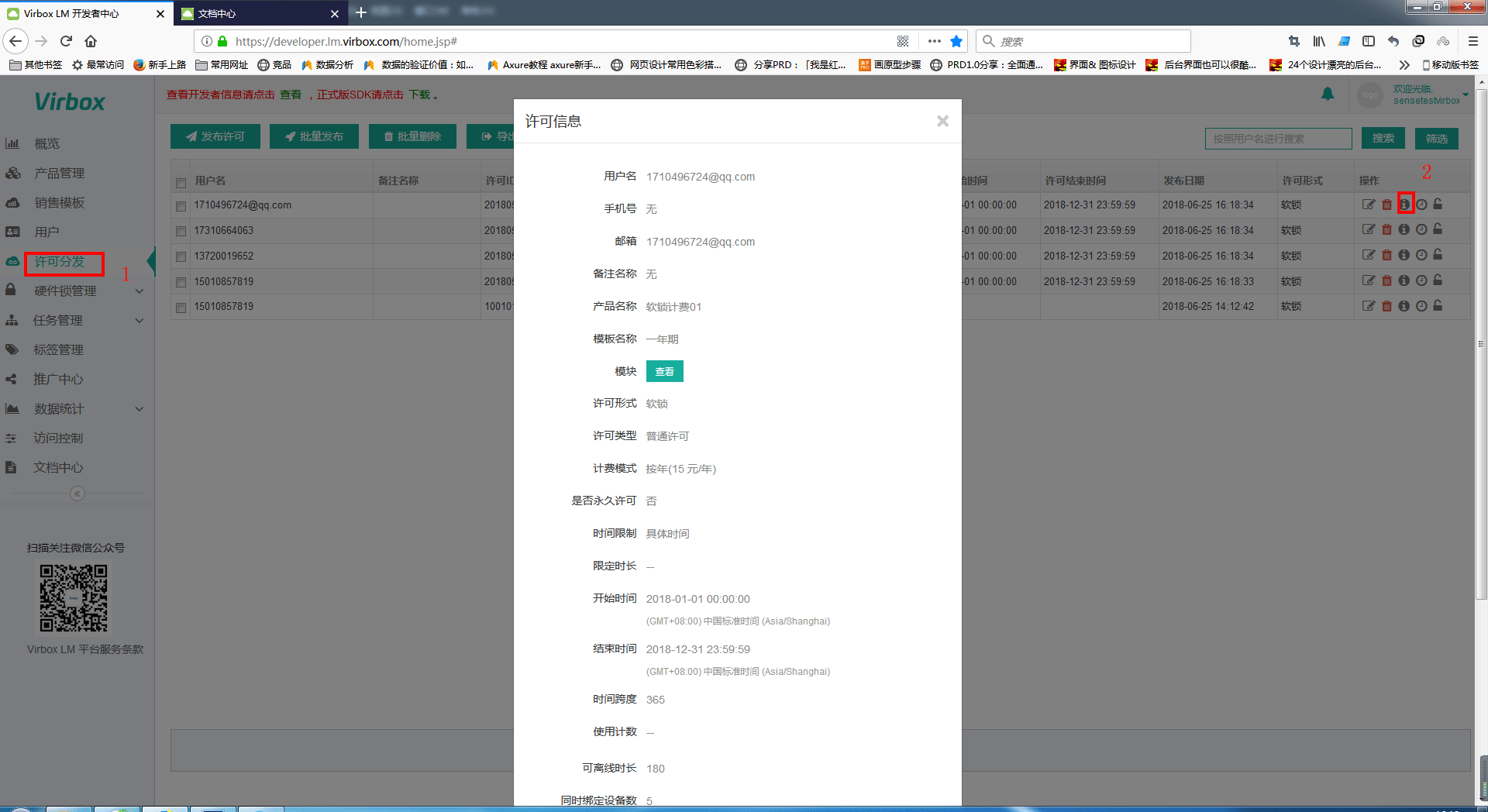1488x812 pixels.
Task: Open 文档中心 in the sidebar
Action: [x=58, y=467]
